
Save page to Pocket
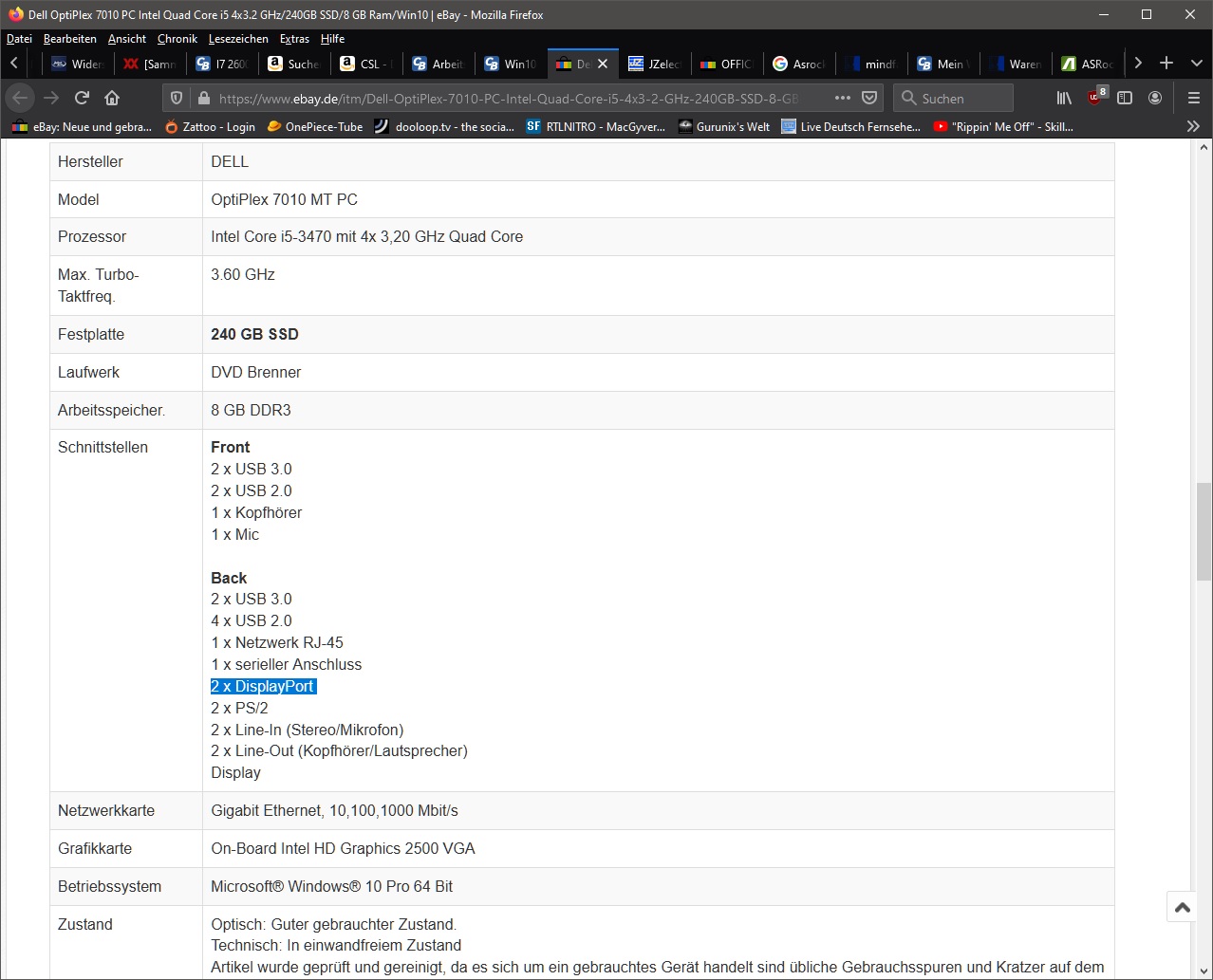[x=869, y=98]
